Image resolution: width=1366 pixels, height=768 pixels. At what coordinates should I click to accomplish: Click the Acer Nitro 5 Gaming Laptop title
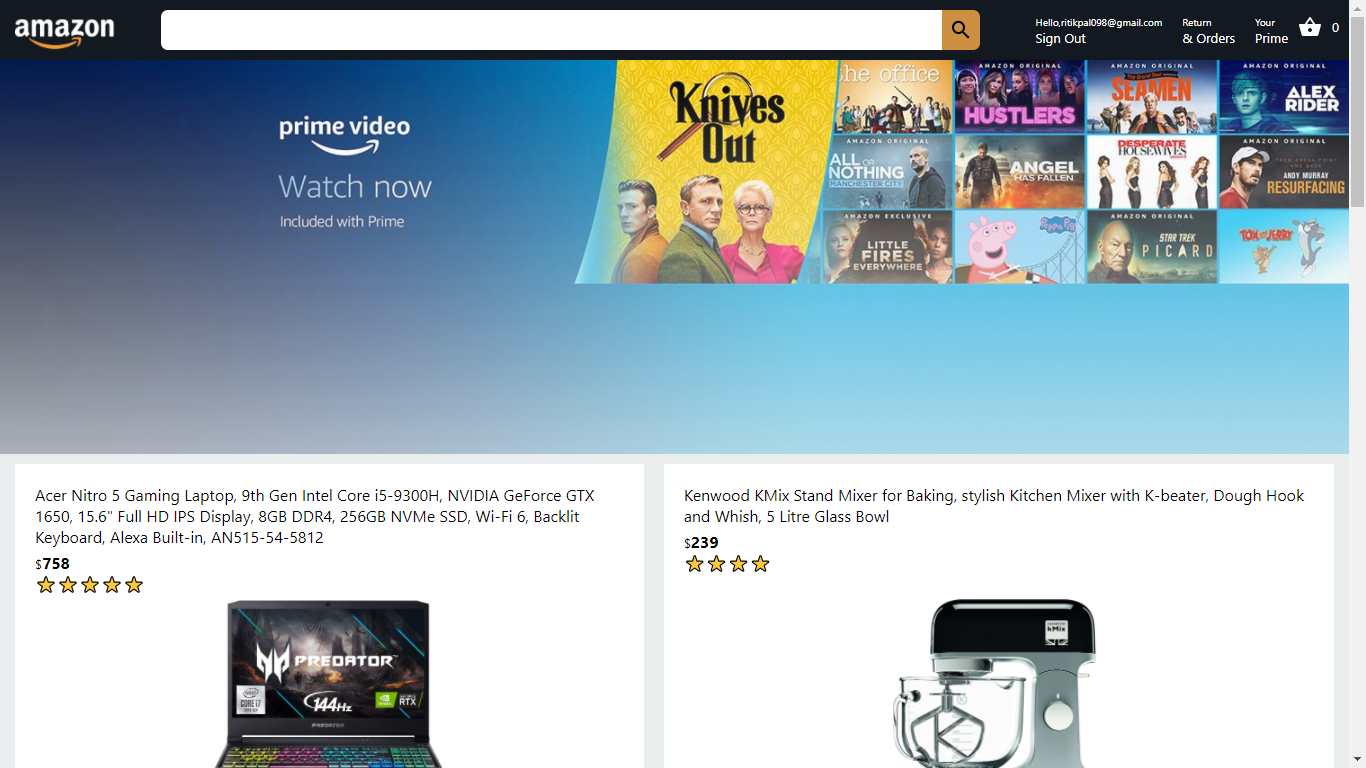(x=315, y=517)
